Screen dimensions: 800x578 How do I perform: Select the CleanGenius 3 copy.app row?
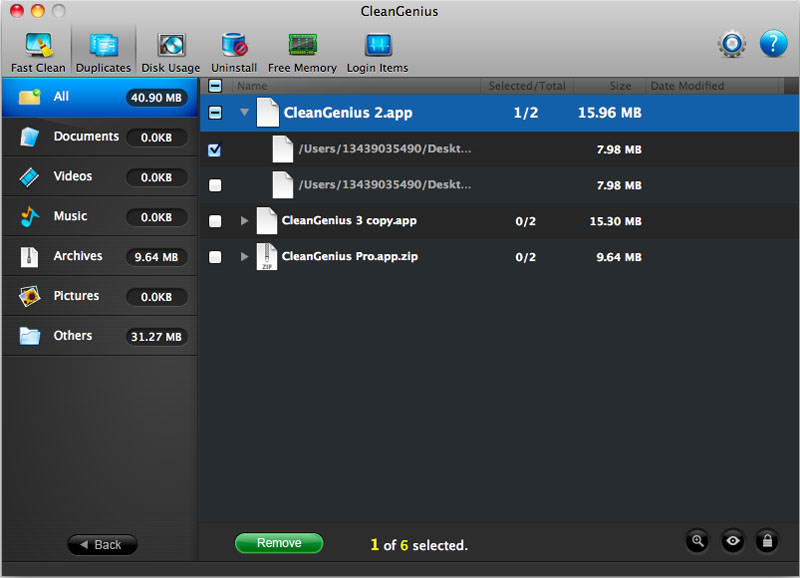(499, 221)
